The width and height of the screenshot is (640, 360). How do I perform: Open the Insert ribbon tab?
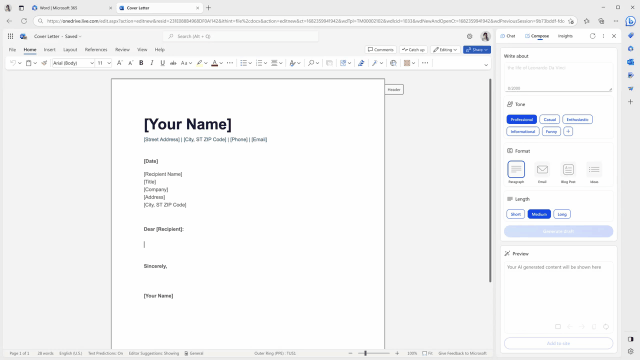[x=49, y=50]
